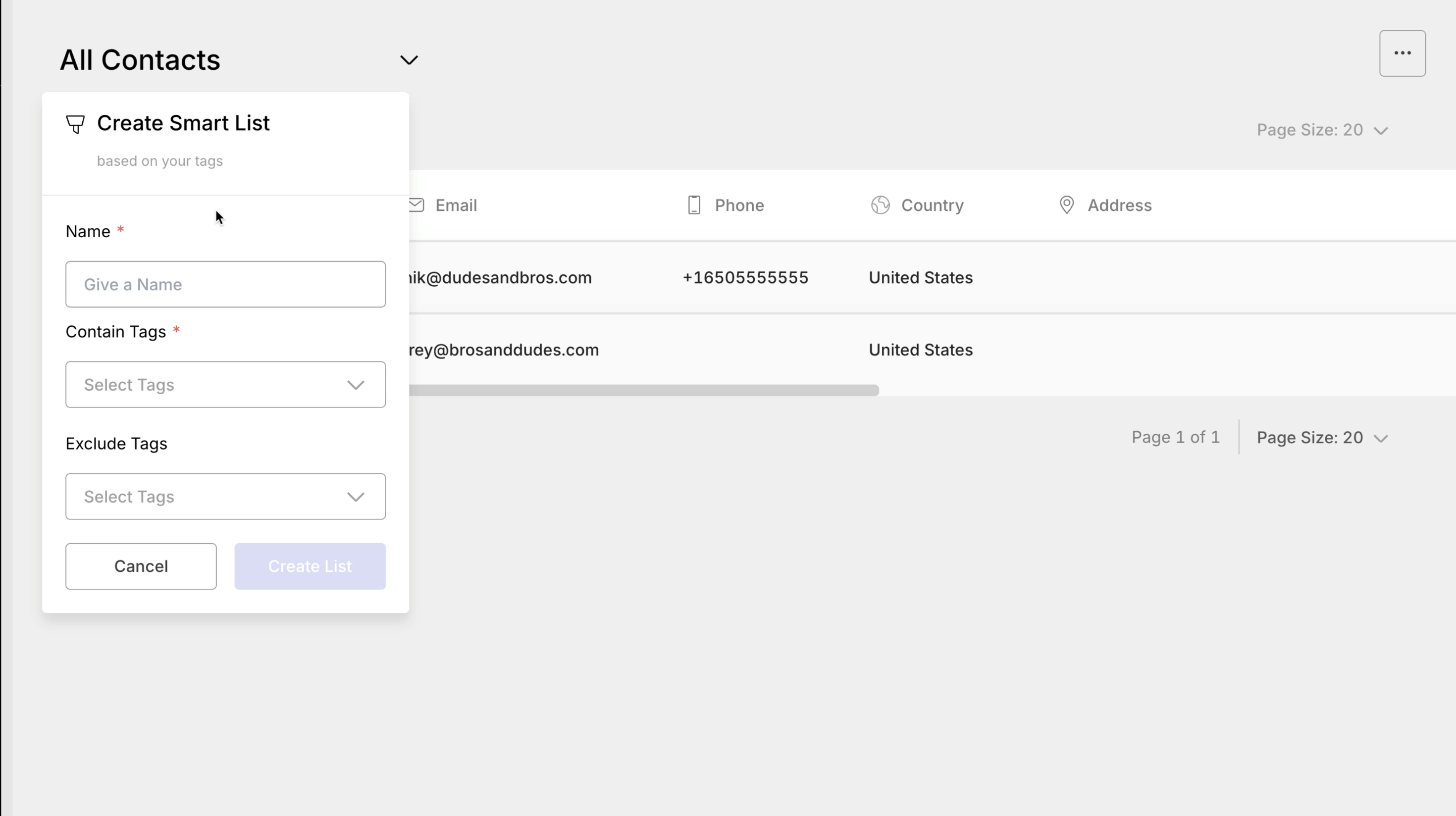
Task: Click the Phone column icon
Action: [x=694, y=205]
